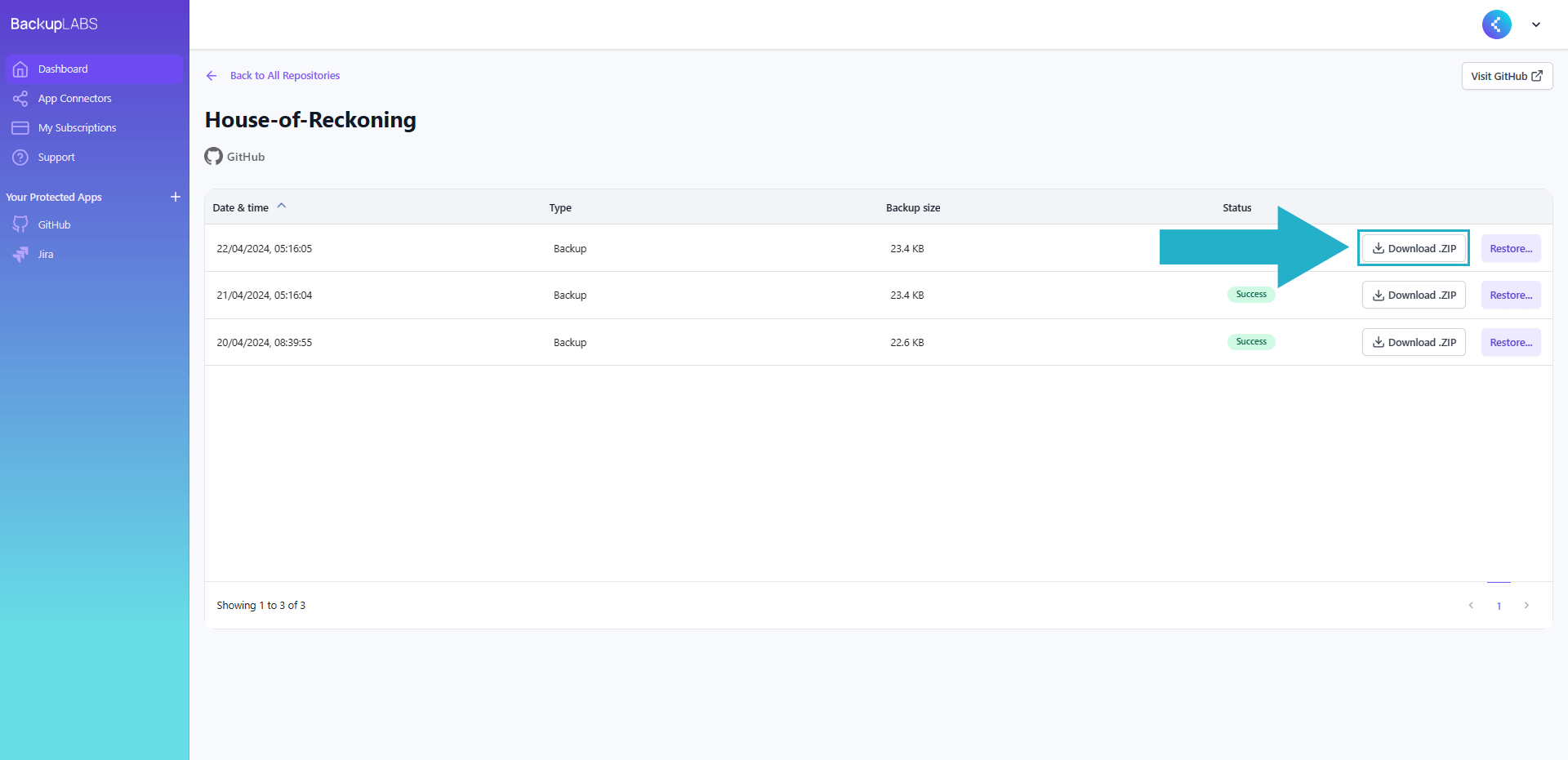Image resolution: width=1568 pixels, height=760 pixels.
Task: Click the Status column header
Action: (x=1236, y=208)
